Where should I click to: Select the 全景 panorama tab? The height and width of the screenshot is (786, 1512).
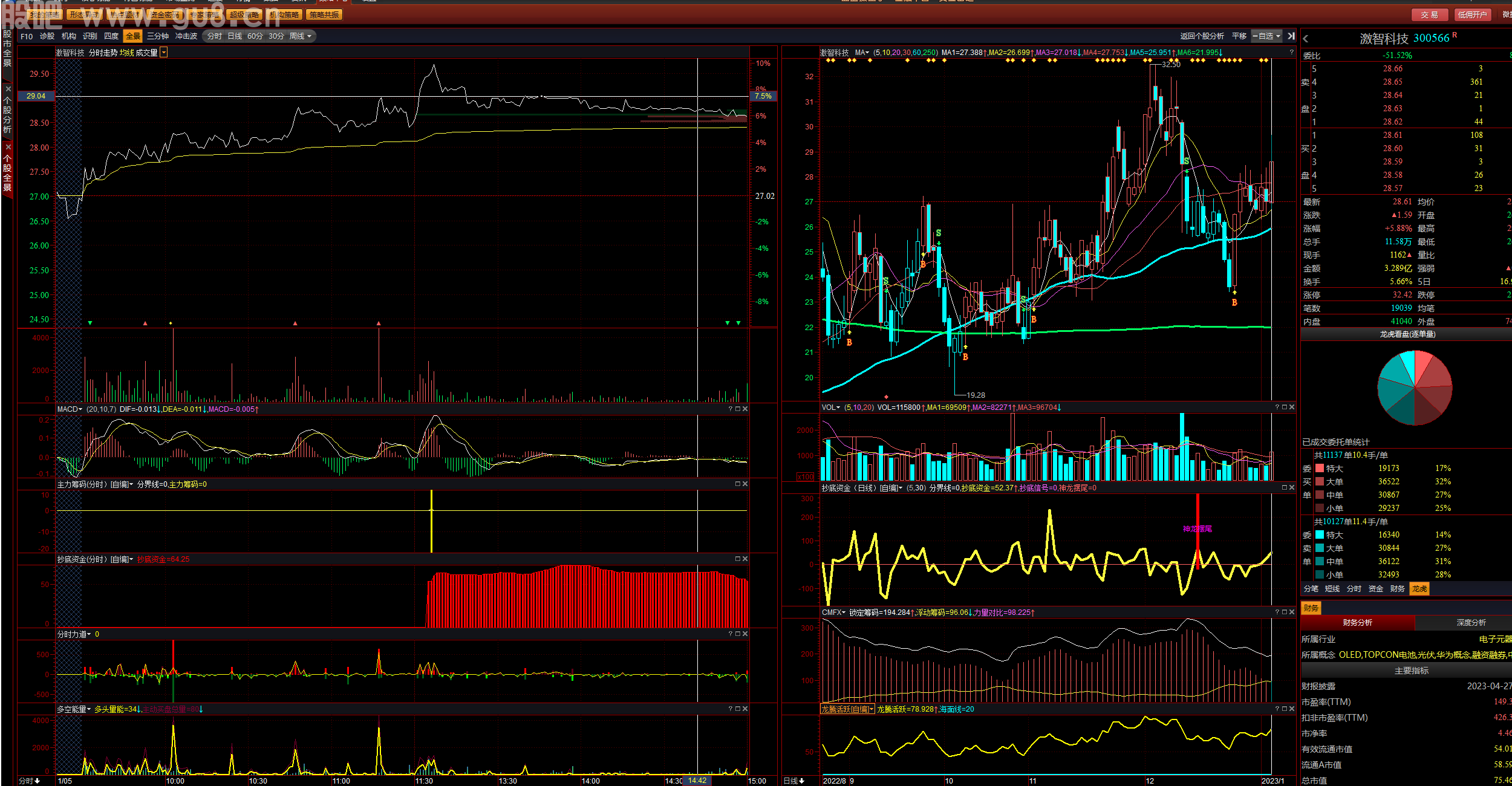point(132,36)
